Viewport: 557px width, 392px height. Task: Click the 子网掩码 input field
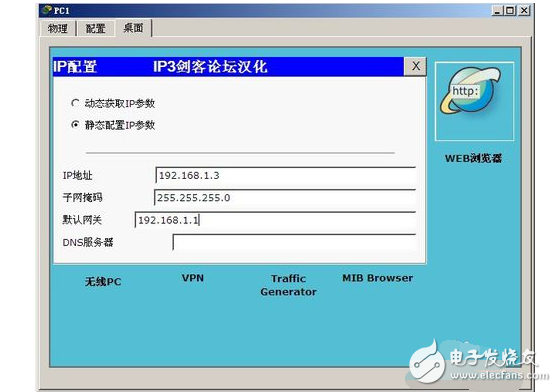coord(285,197)
